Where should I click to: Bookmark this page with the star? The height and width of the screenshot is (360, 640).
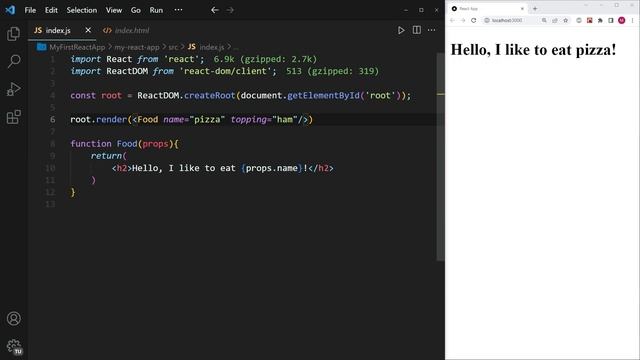pyautogui.click(x=565, y=20)
